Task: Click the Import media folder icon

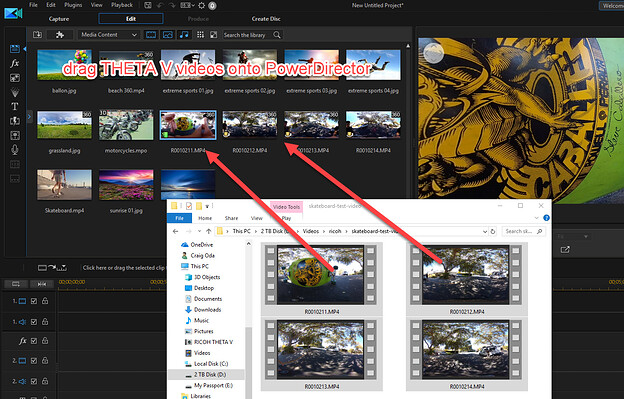Action: (x=37, y=35)
